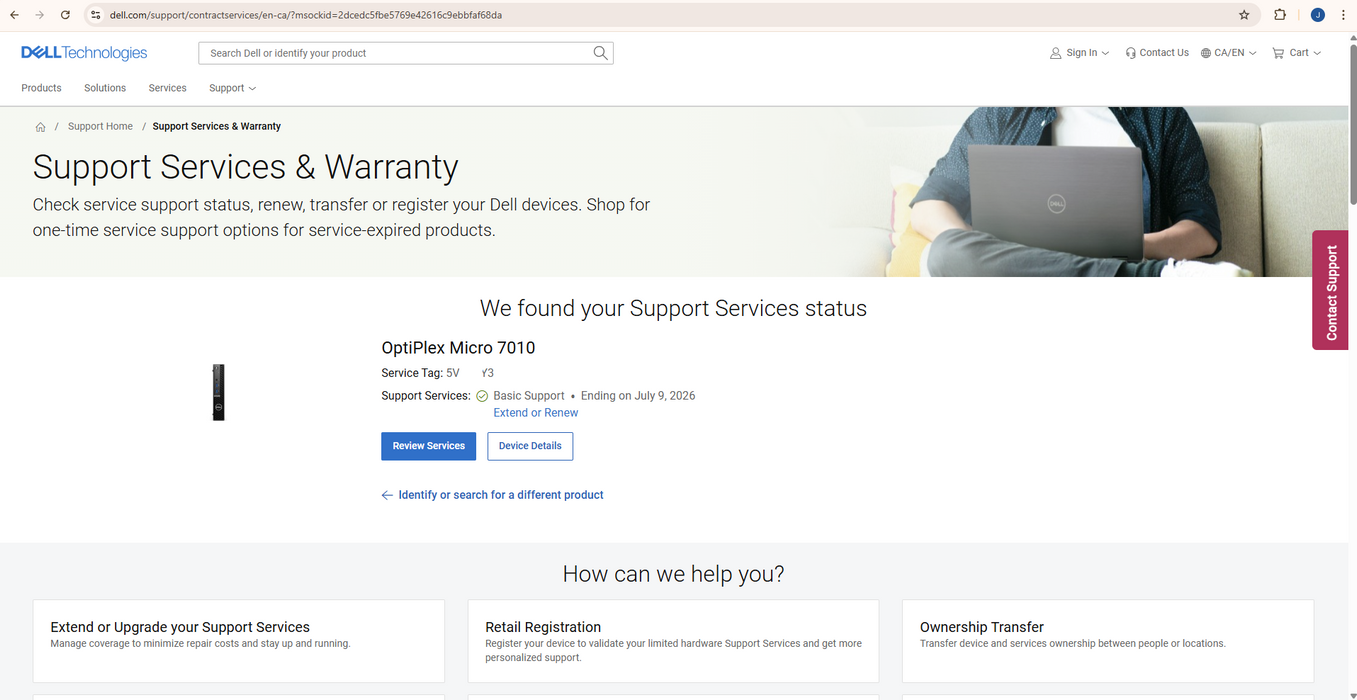
Task: Click the Device Details button
Action: coord(530,446)
